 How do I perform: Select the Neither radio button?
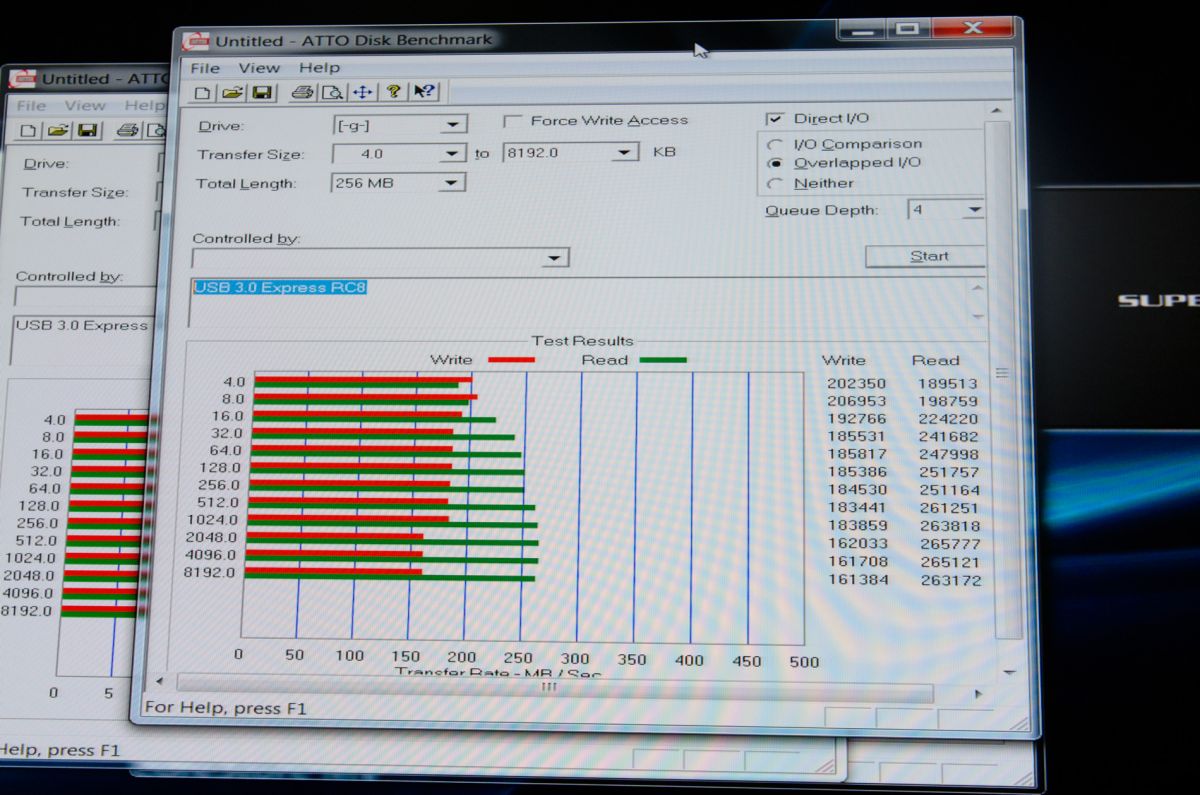774,184
